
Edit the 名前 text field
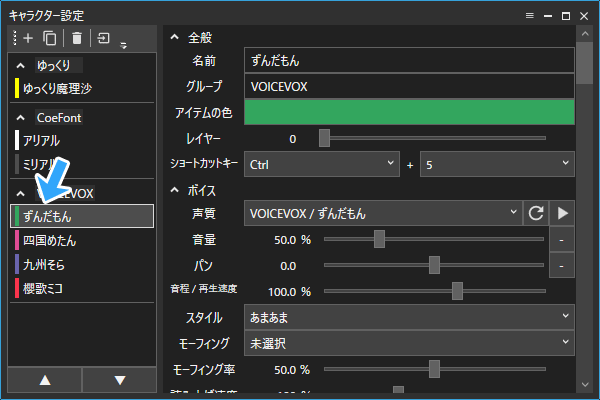tap(409, 60)
